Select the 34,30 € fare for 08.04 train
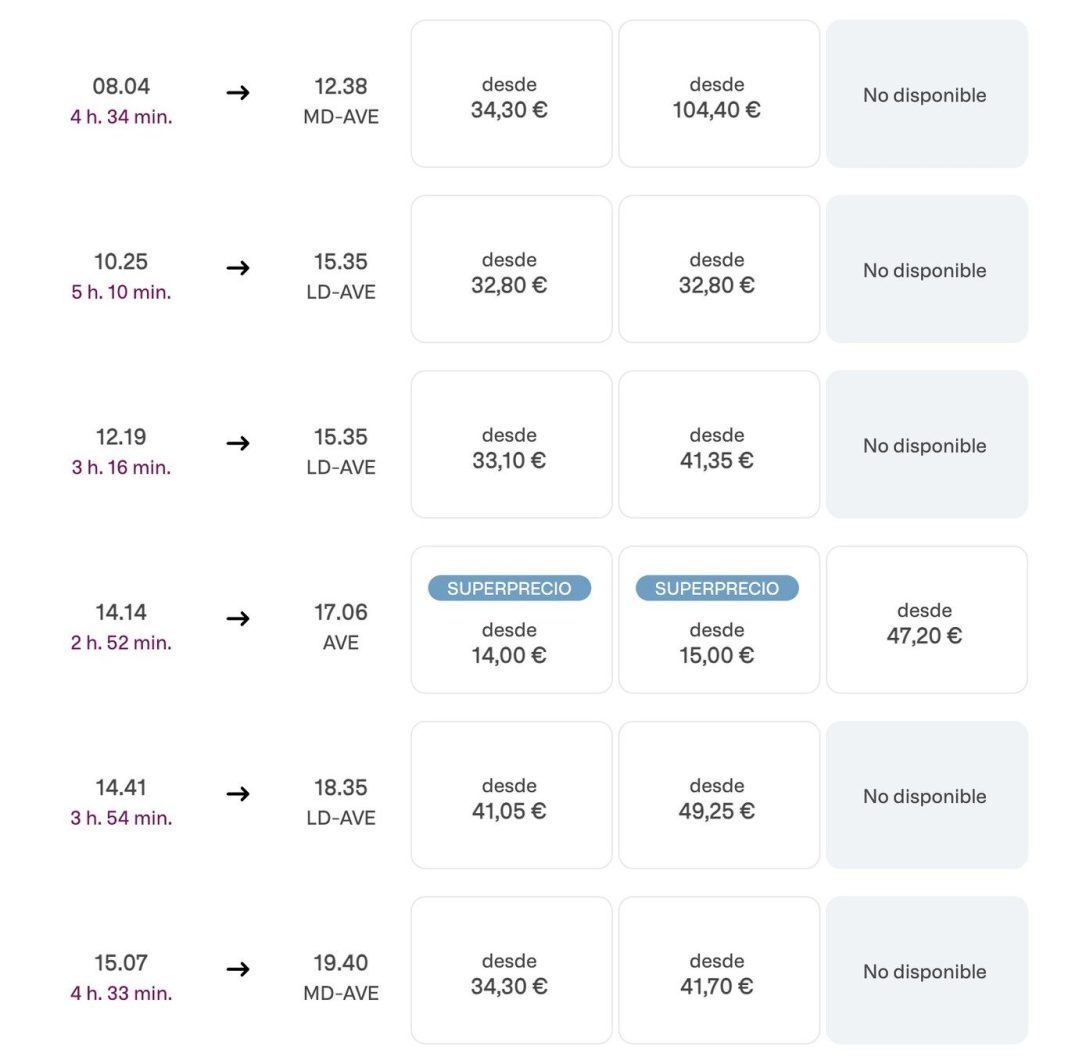Image resolution: width=1068 pixels, height=1064 pixels. [511, 95]
